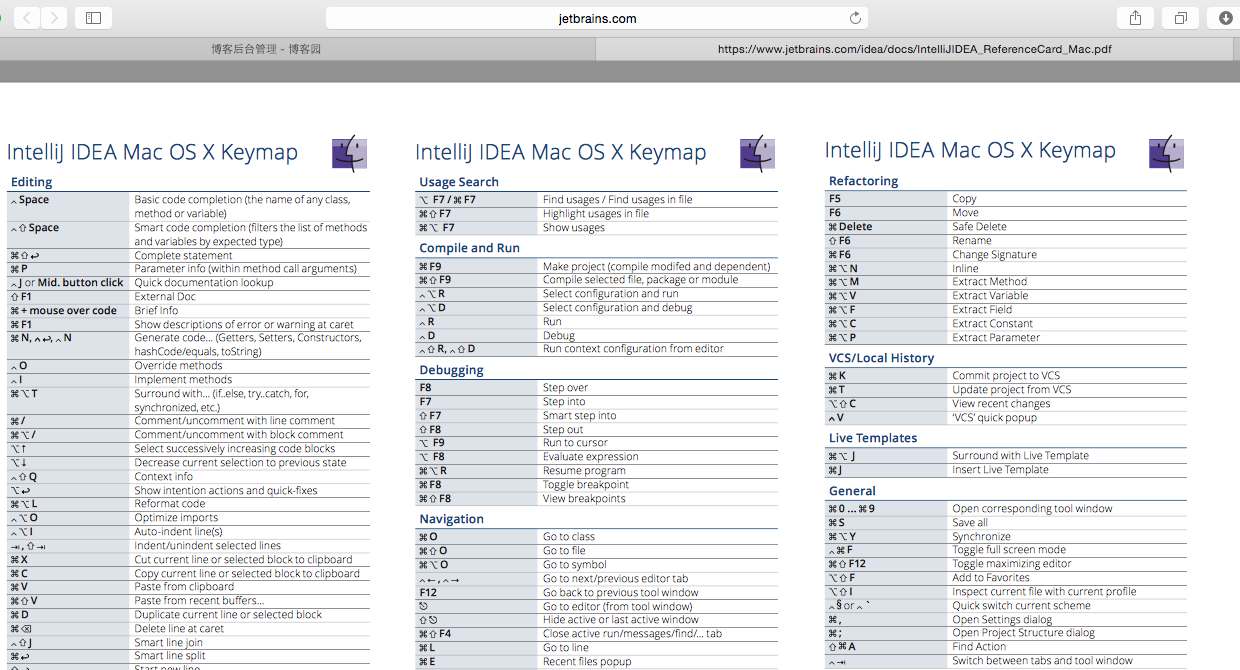
Task: Click the Refactoring section heading
Action: click(x=863, y=181)
